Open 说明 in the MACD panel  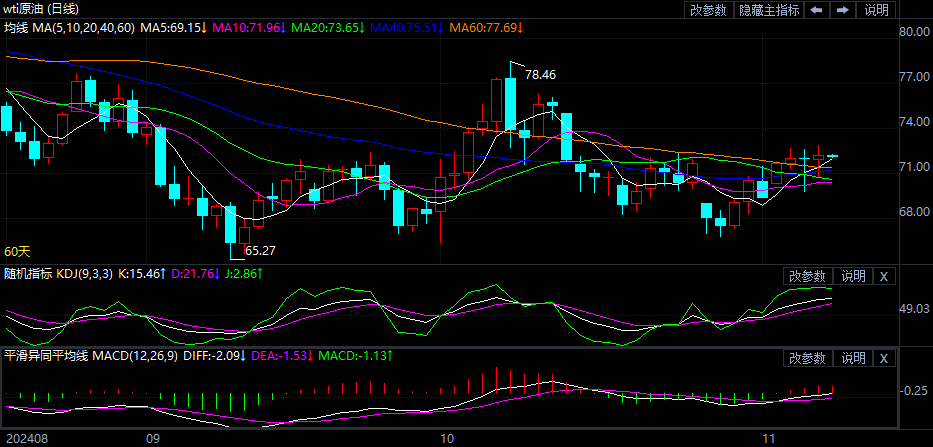(852, 358)
